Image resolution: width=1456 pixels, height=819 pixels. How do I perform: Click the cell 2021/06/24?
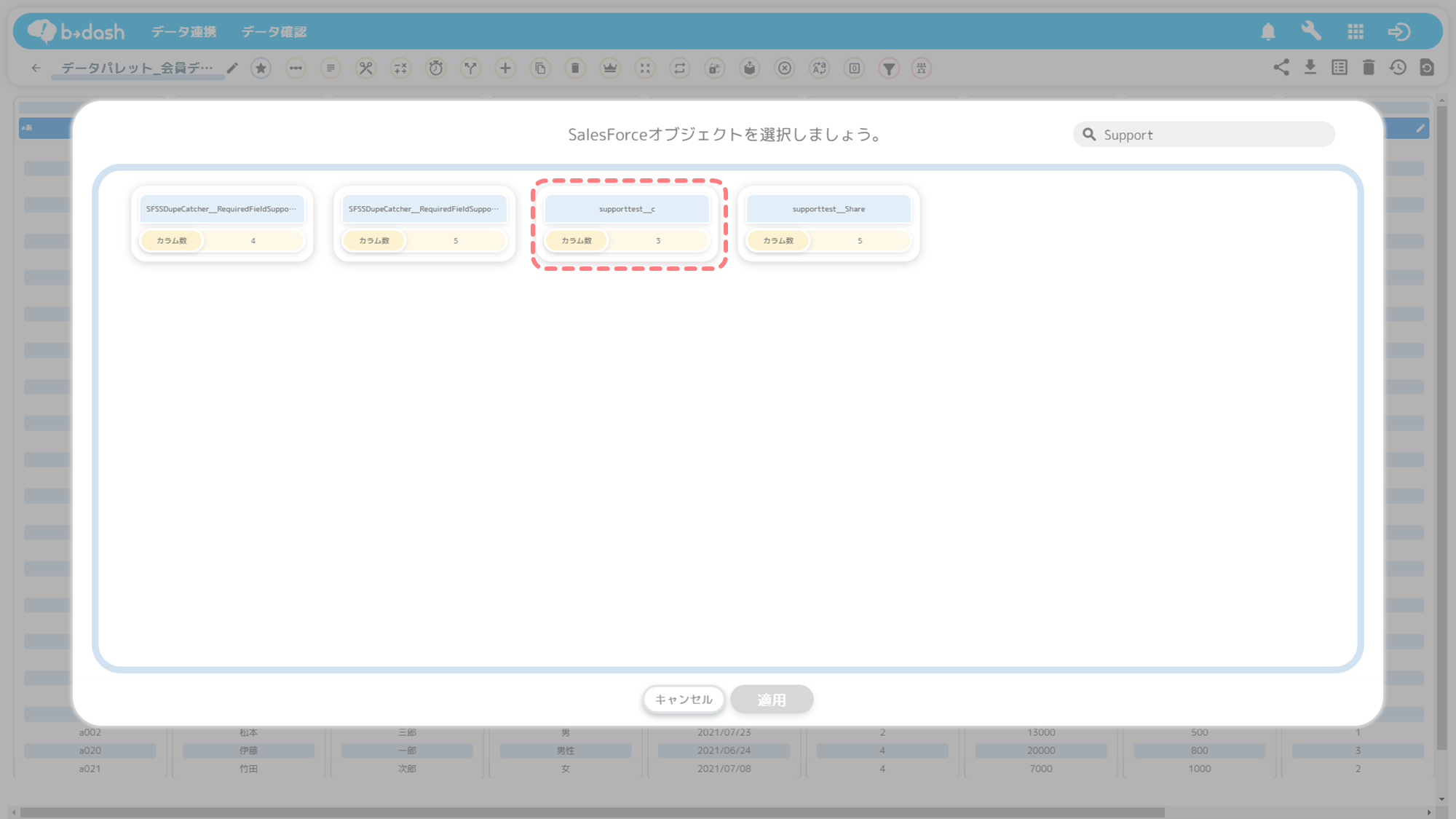724,751
